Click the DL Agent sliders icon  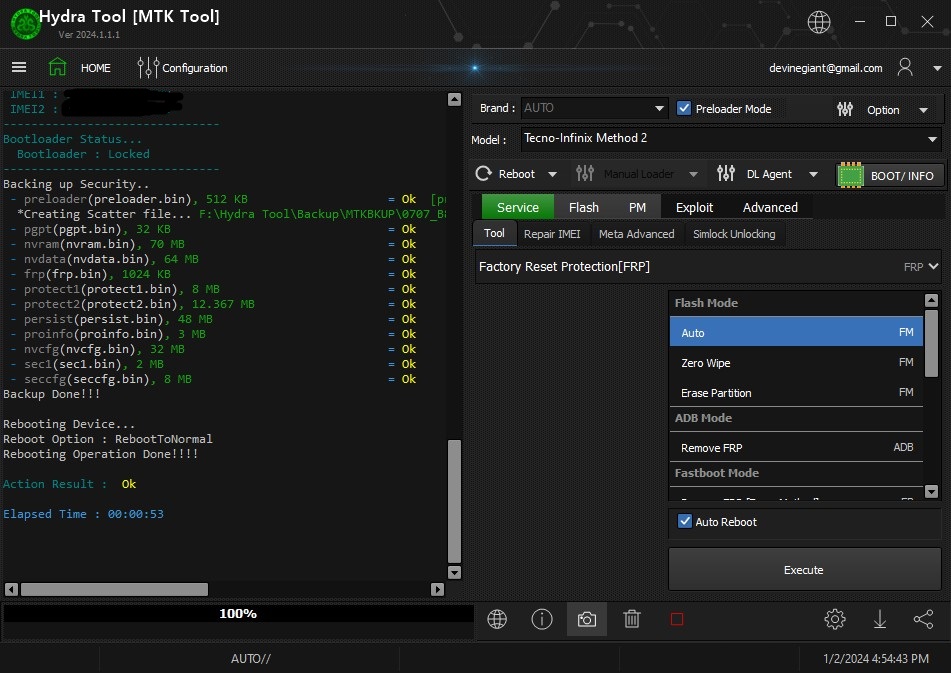click(726, 174)
